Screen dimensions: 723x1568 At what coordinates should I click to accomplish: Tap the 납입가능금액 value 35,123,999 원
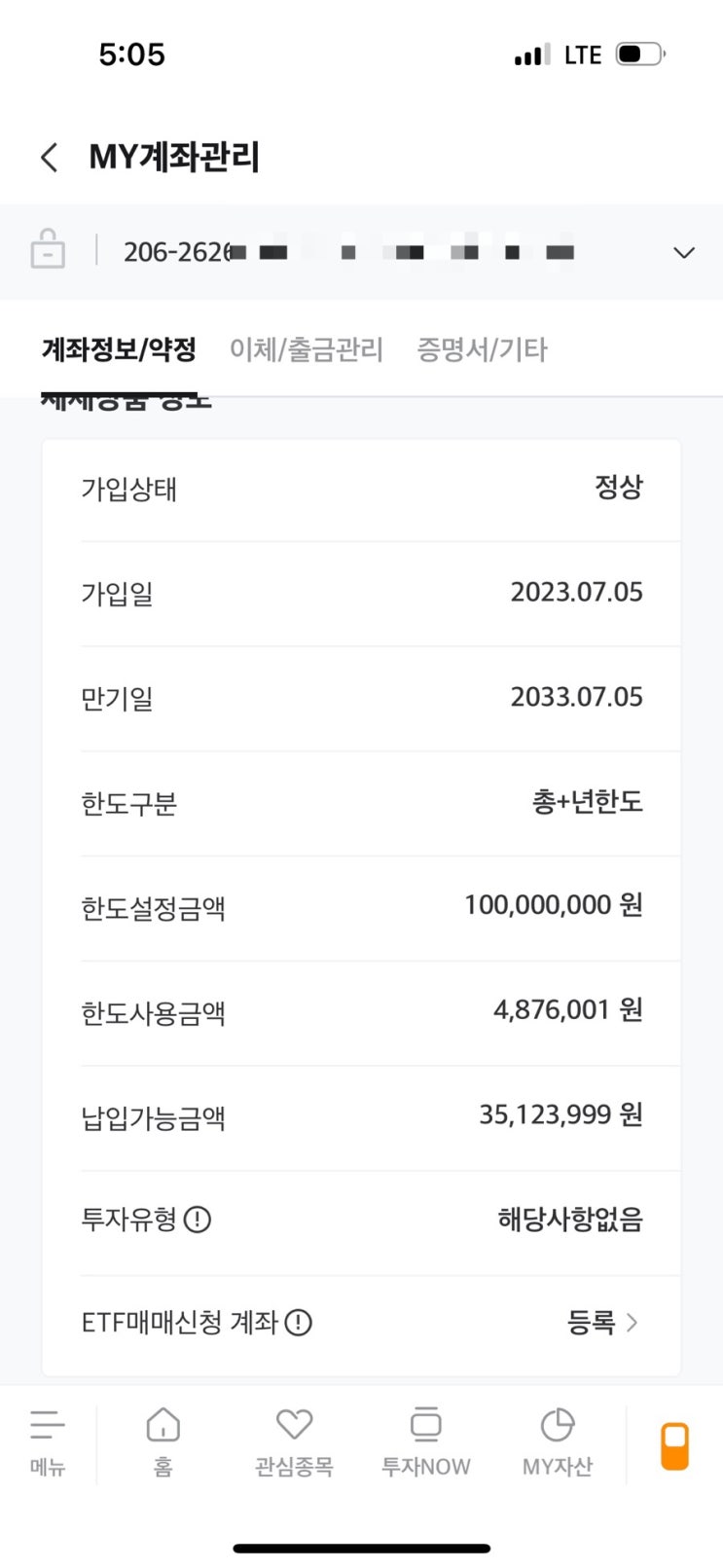point(560,1114)
